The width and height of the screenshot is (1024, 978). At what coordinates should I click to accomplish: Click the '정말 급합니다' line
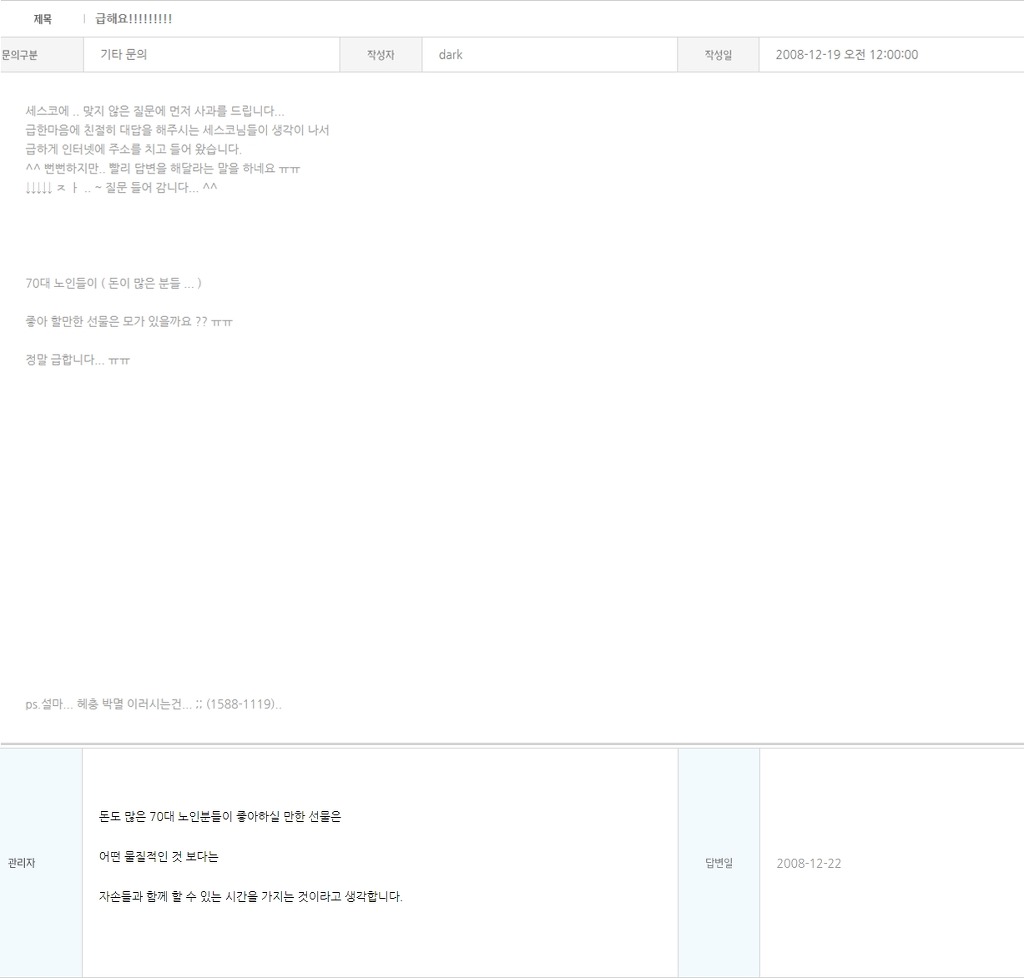coord(77,359)
